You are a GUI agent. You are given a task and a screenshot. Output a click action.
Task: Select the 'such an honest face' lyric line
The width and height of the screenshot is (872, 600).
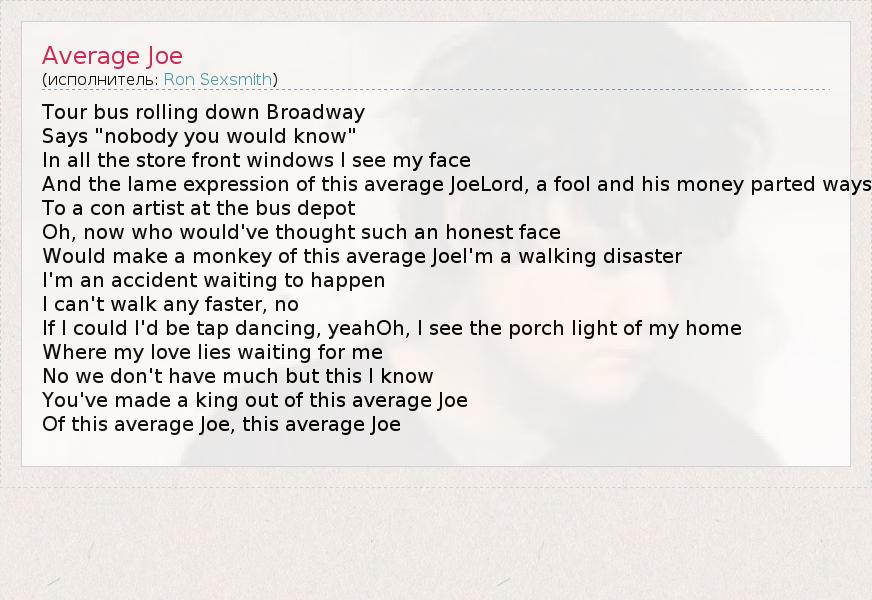301,232
